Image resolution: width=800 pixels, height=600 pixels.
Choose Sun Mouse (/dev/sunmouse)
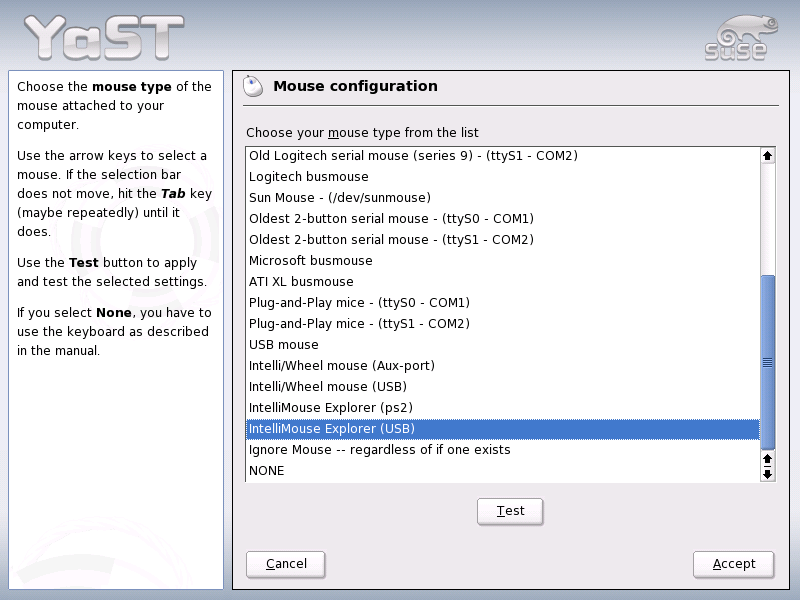[x=503, y=197]
